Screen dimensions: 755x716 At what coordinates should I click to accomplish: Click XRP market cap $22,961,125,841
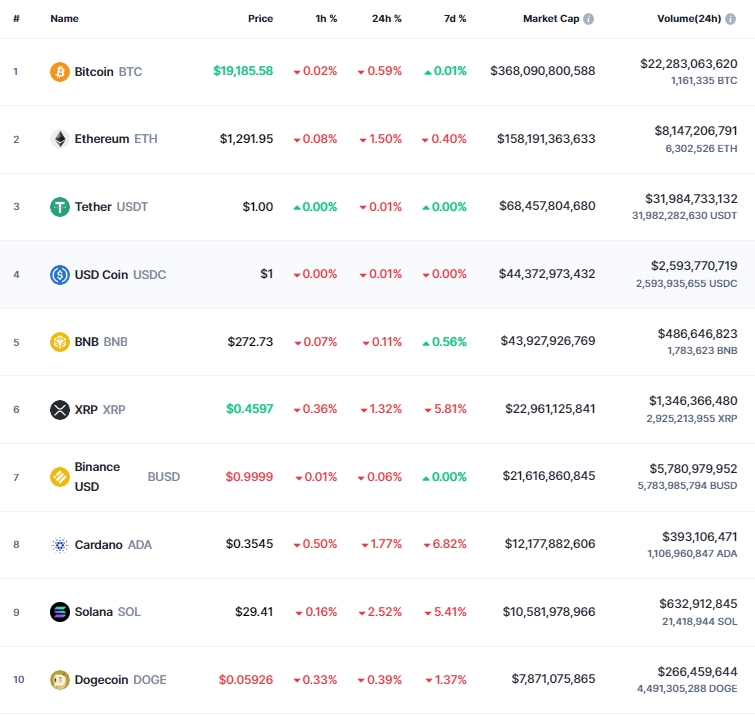click(x=550, y=409)
